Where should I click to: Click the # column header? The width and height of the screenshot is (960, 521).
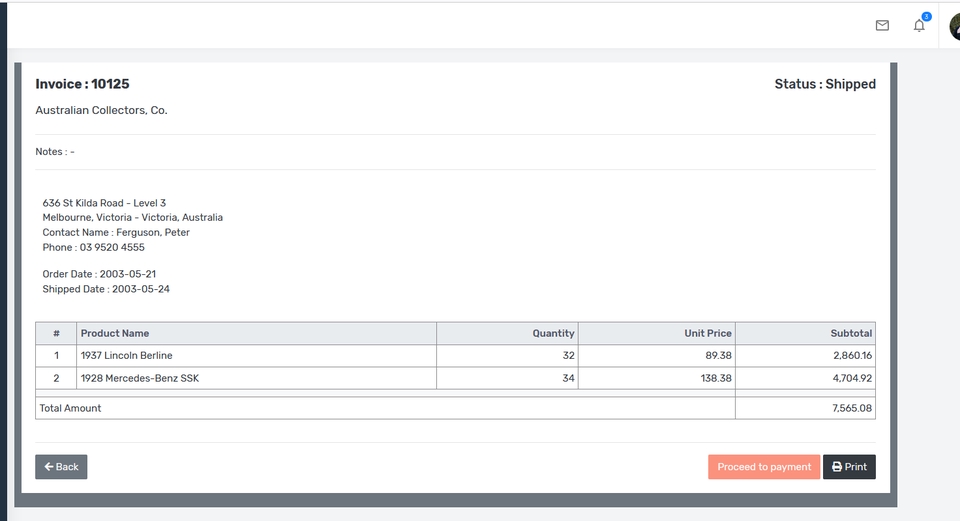56,334
